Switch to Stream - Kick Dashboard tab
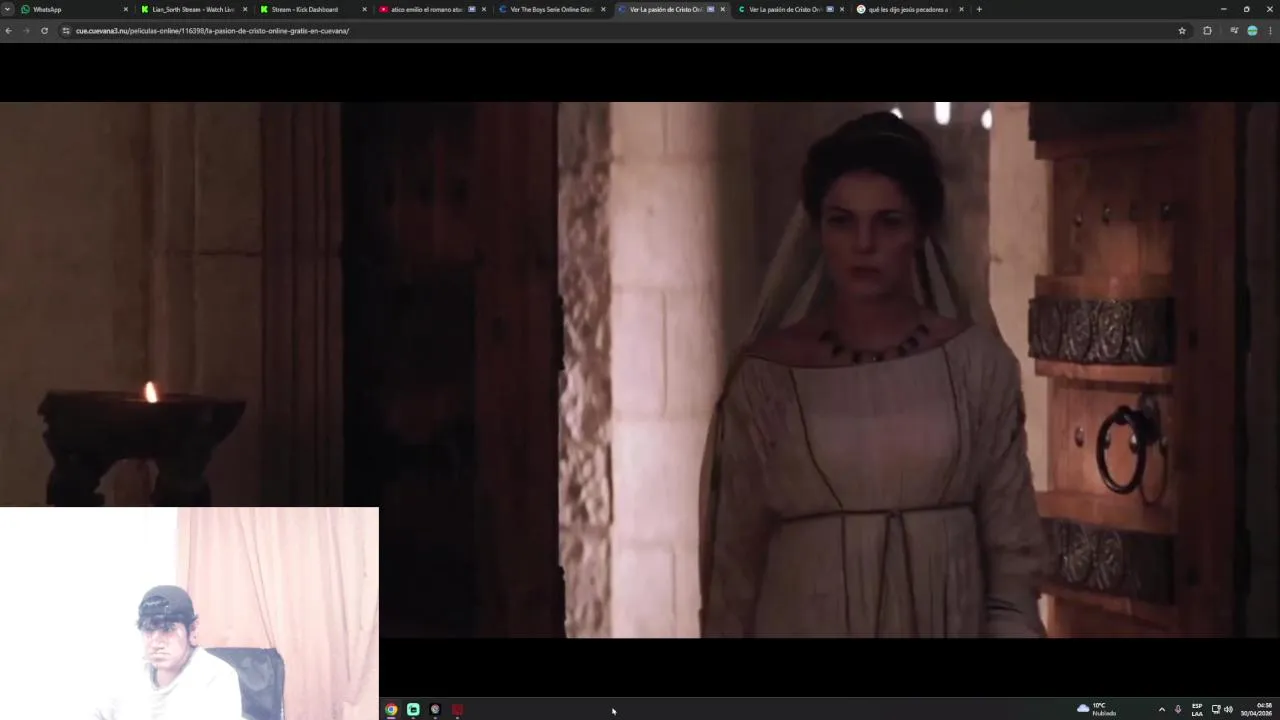 pos(313,9)
